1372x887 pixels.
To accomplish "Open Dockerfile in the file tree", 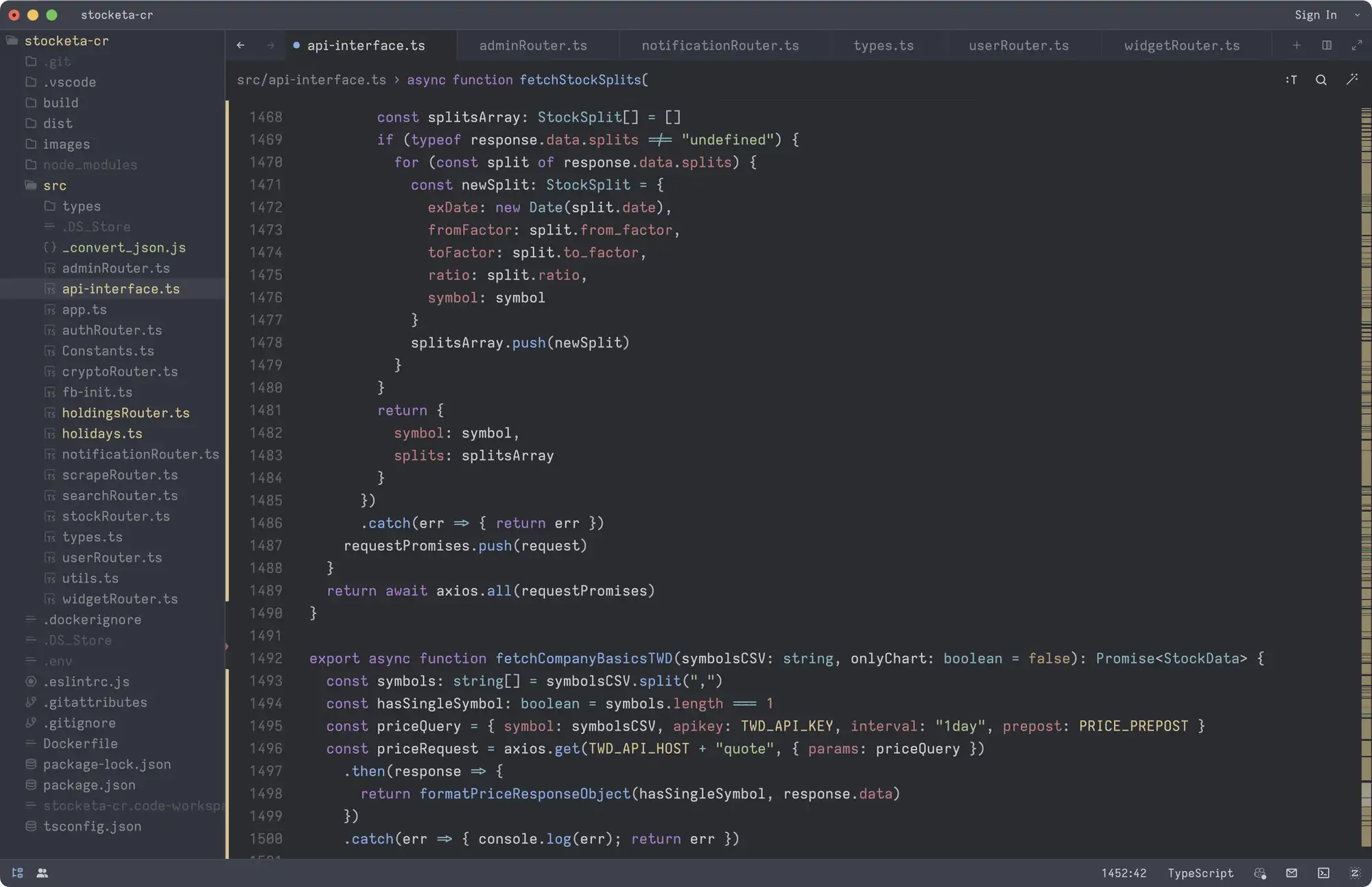I will point(80,744).
